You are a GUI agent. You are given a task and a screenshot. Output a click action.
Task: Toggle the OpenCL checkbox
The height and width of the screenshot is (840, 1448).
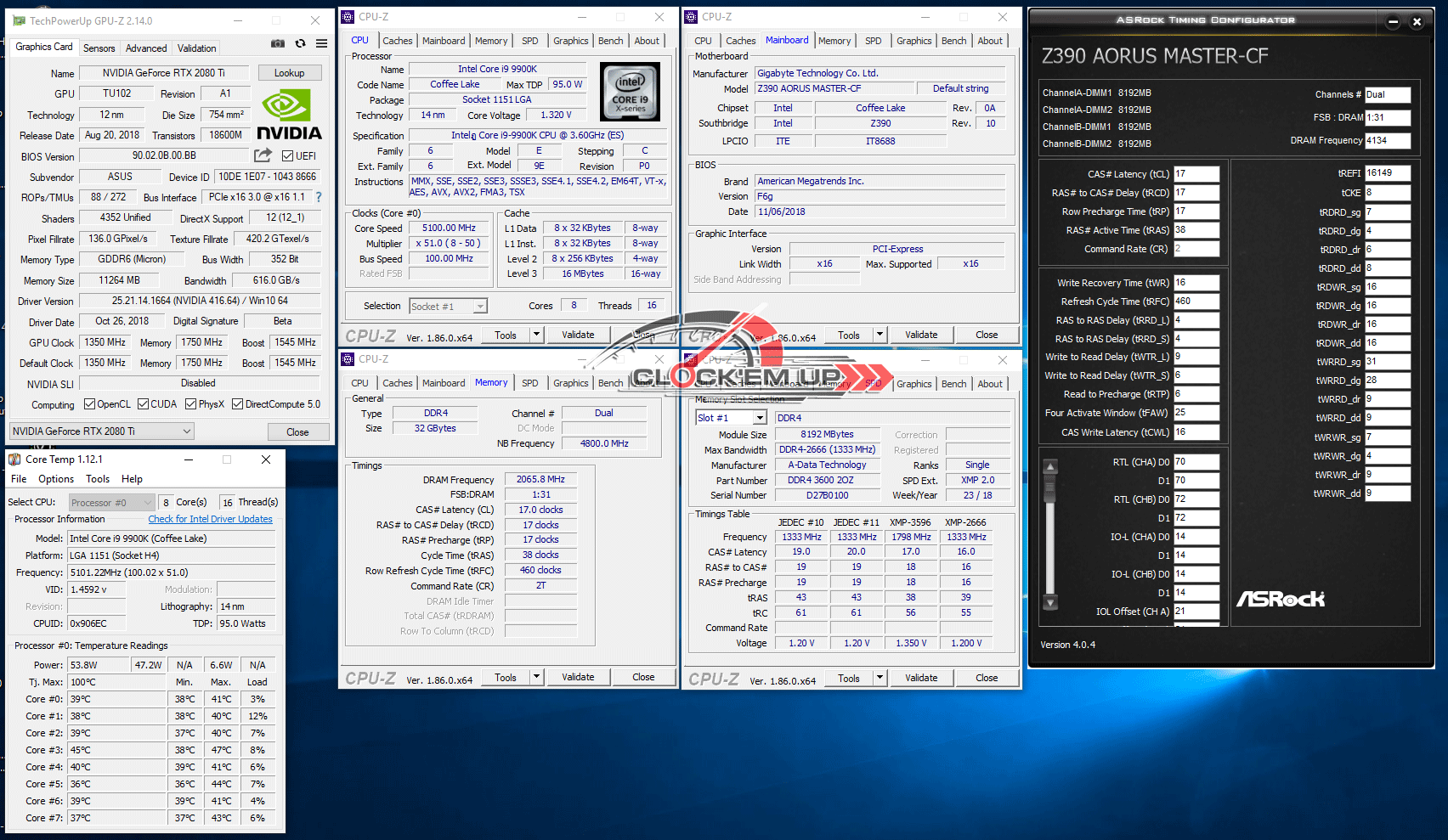[x=89, y=404]
